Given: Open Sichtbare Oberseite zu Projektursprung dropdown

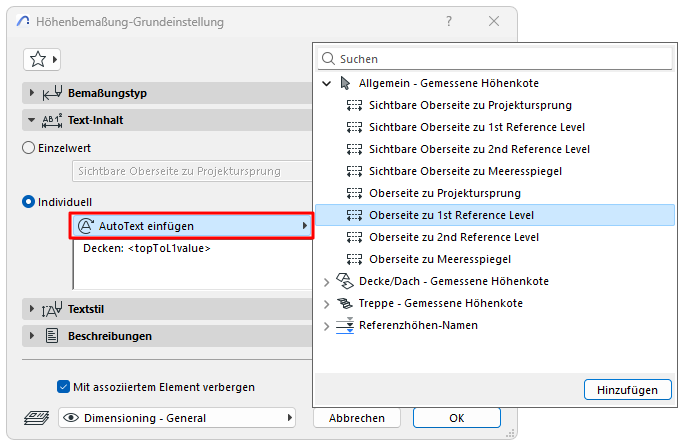Looking at the screenshot, I should pos(192,171).
